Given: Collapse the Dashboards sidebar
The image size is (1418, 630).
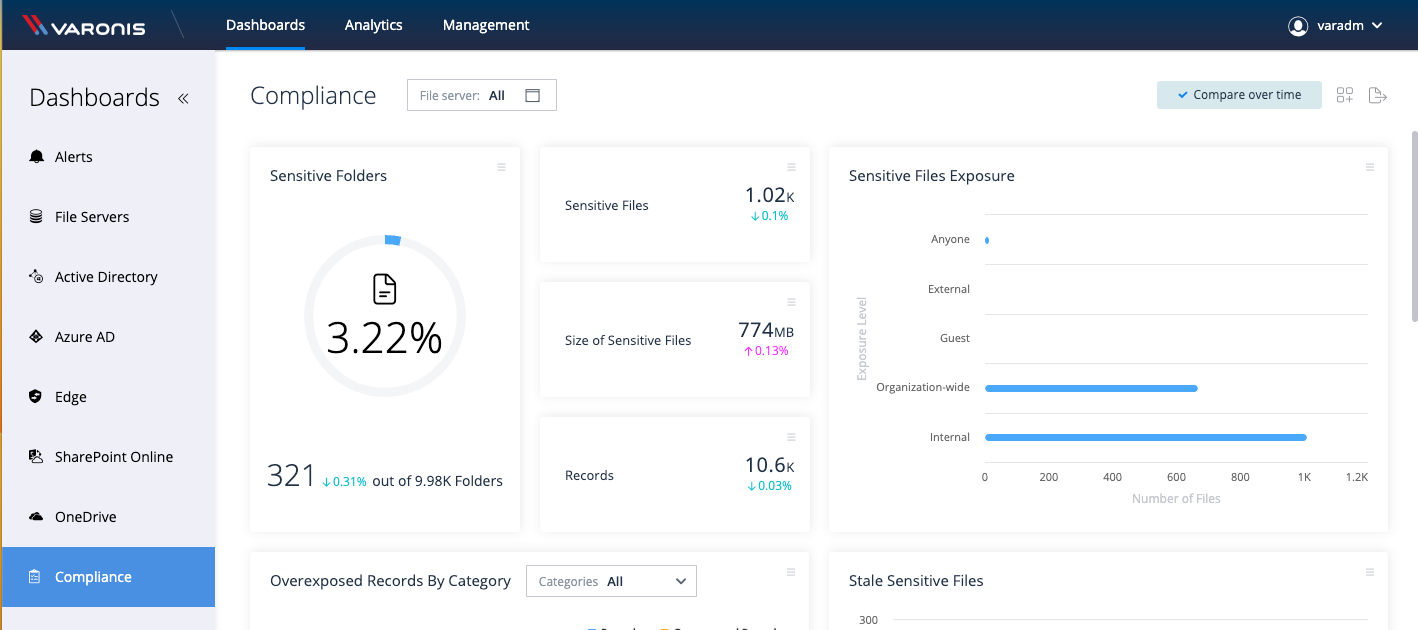Looking at the screenshot, I should point(182,98).
